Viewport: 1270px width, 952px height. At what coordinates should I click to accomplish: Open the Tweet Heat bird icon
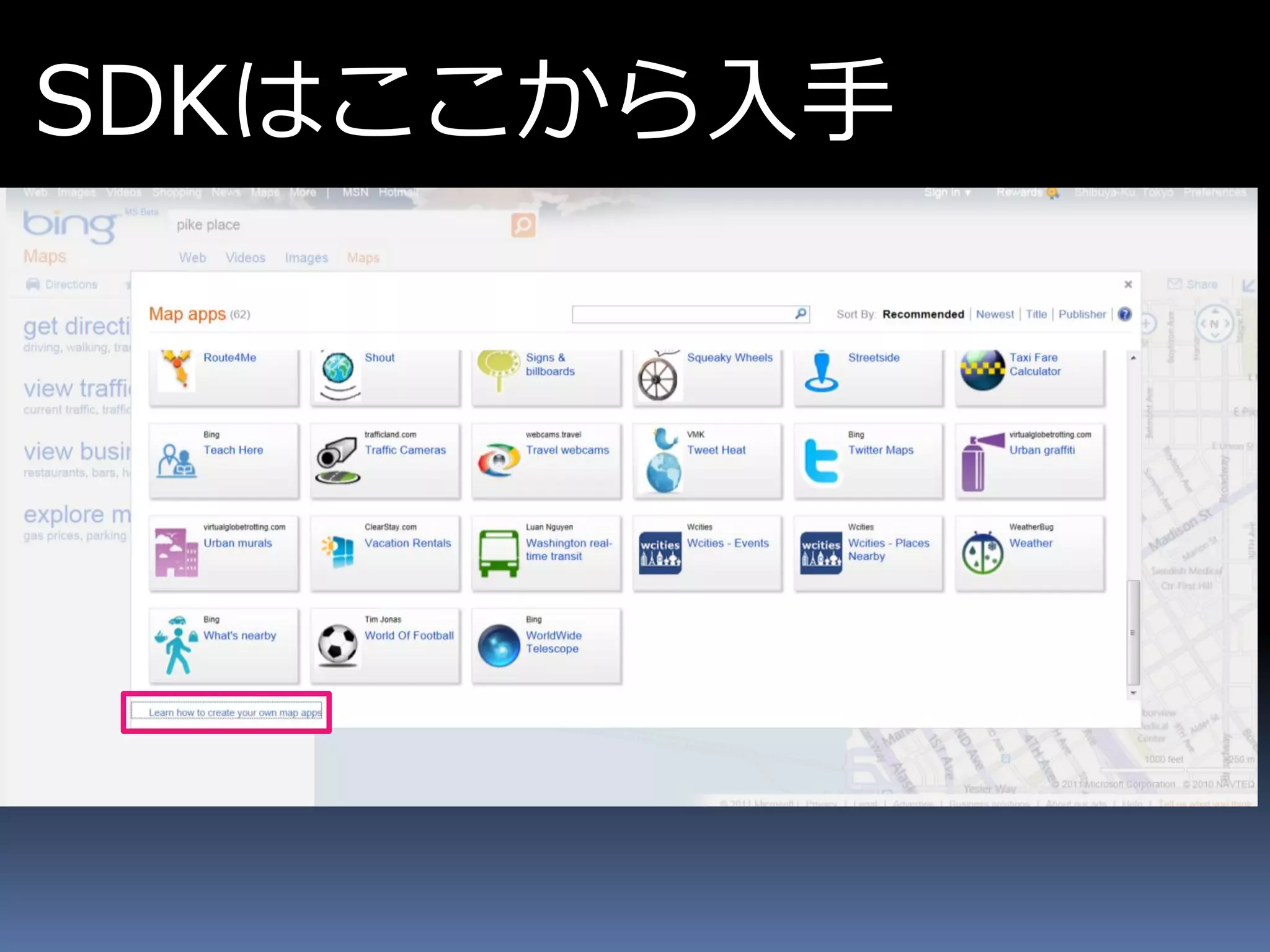[x=664, y=461]
